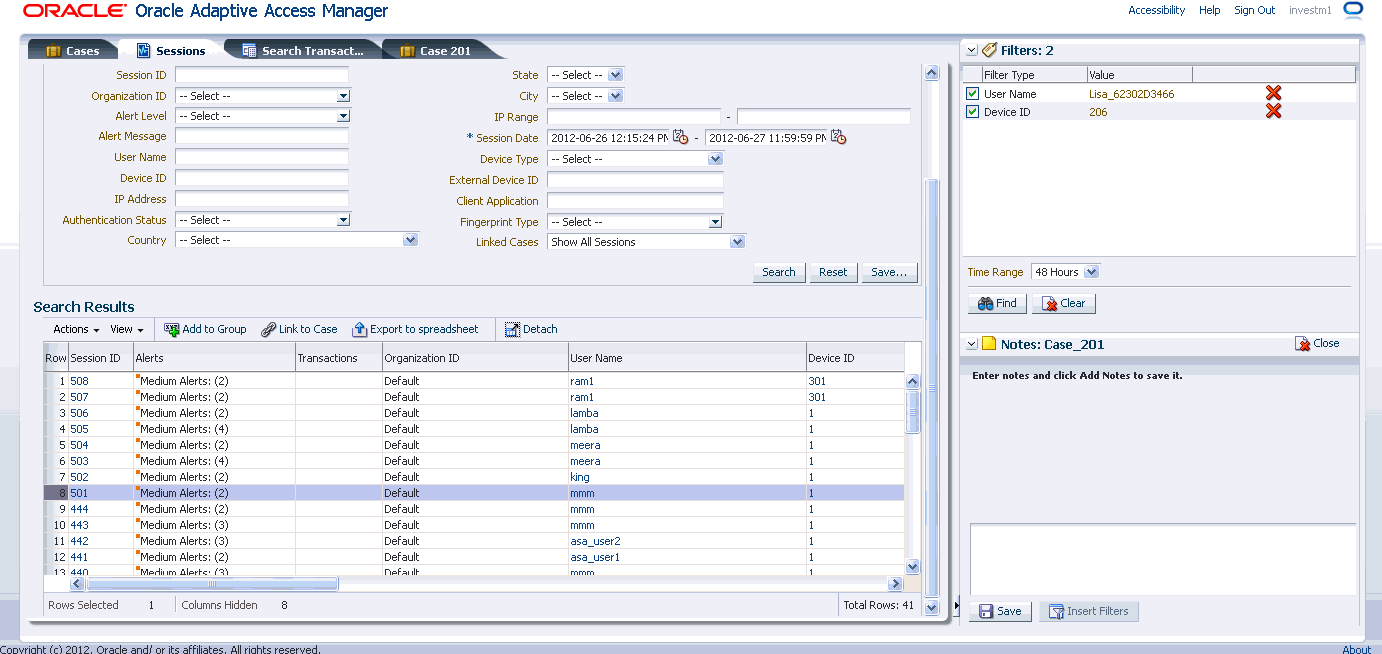Switch to the Cases tab
This screenshot has width=1382, height=654.
72,51
